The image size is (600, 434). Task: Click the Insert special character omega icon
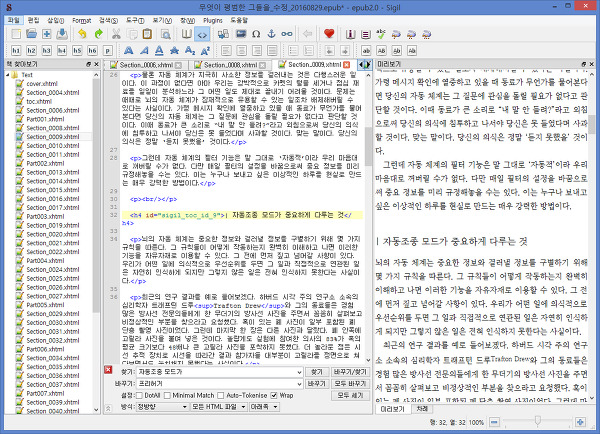(x=256, y=34)
